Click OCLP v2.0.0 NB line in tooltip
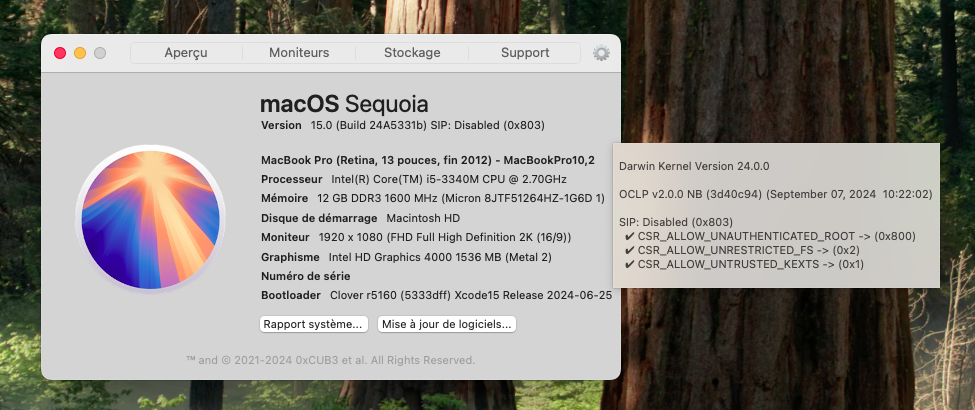Screen dimensions: 975x410 [x=775, y=194]
